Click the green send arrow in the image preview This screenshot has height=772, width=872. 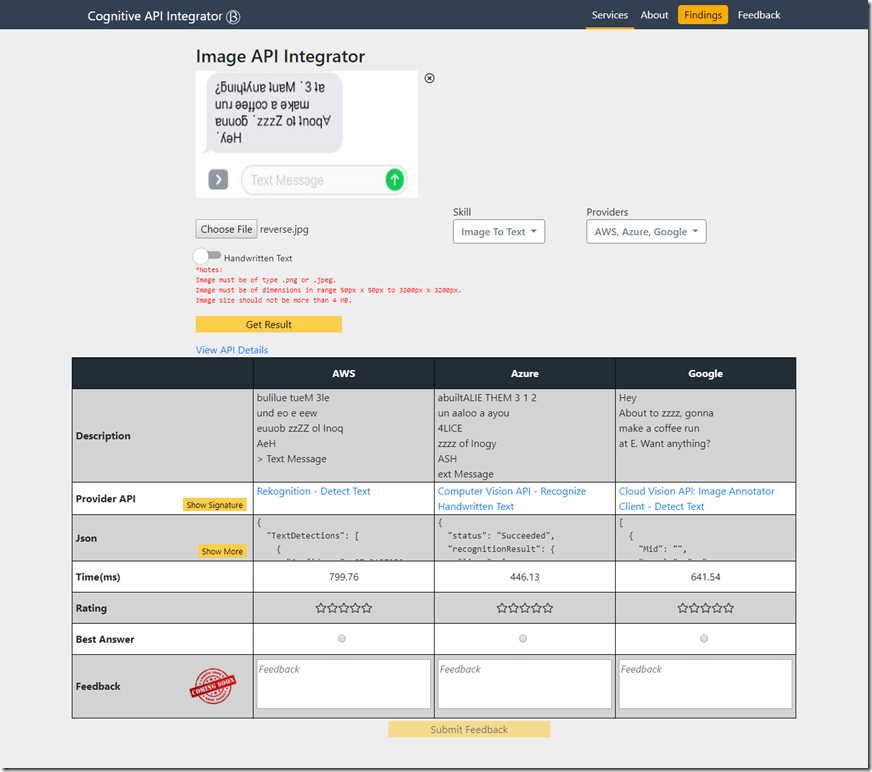click(394, 180)
